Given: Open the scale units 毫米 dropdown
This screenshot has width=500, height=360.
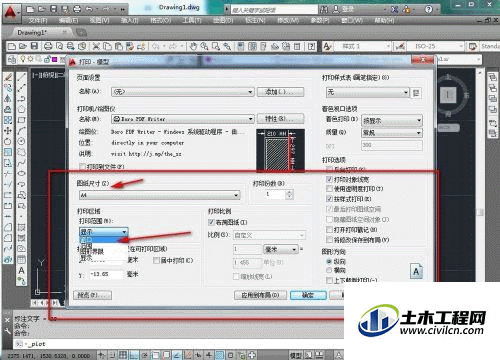Looking at the screenshot, I should pyautogui.click(x=281, y=249).
